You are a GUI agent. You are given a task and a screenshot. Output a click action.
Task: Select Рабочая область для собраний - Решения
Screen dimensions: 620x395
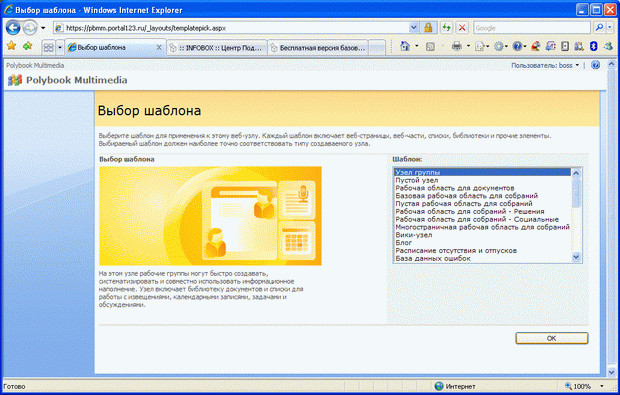(x=482, y=212)
